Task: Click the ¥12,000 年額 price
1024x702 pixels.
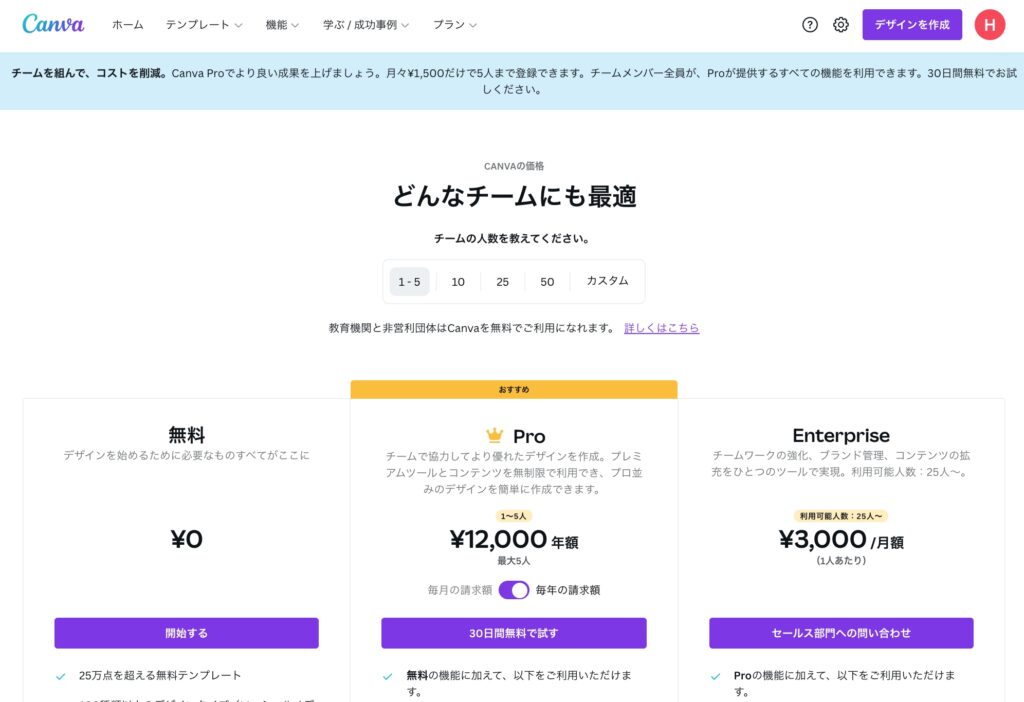Action: tap(514, 539)
